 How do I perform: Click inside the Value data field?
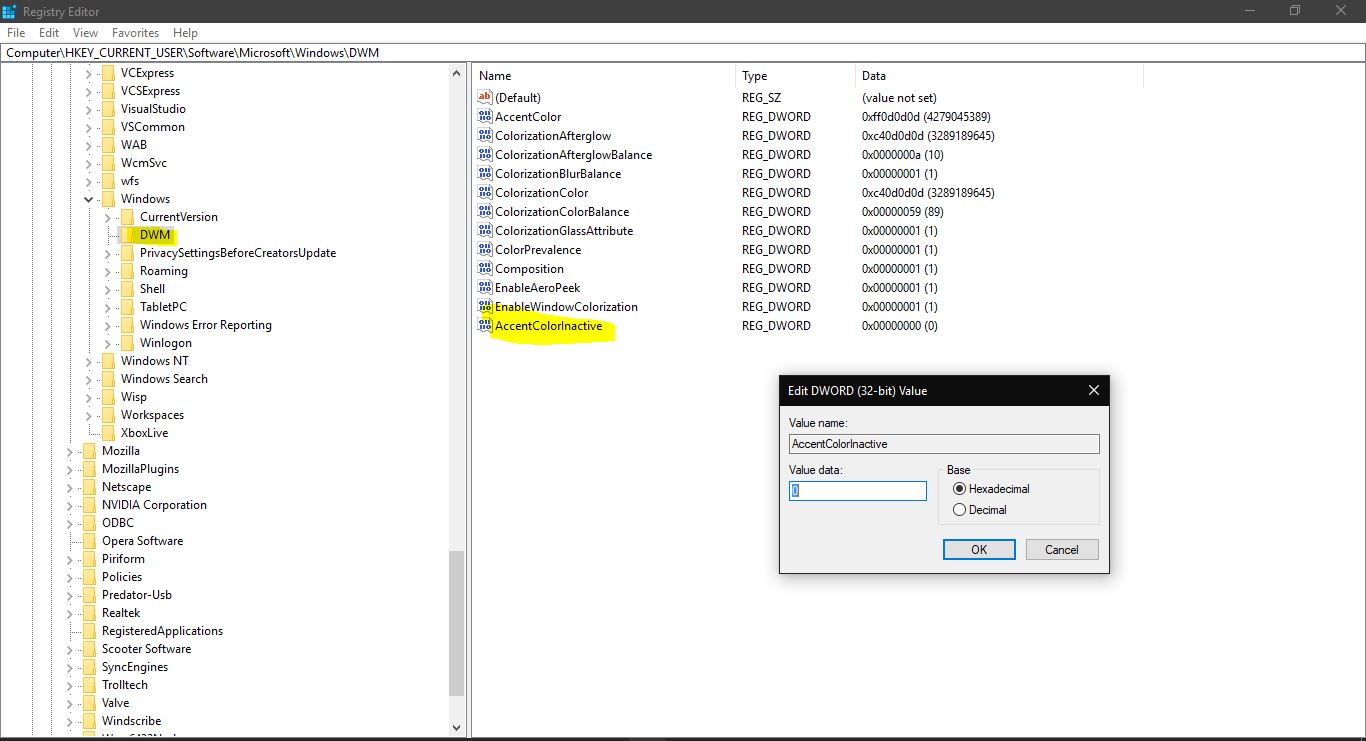coord(856,490)
